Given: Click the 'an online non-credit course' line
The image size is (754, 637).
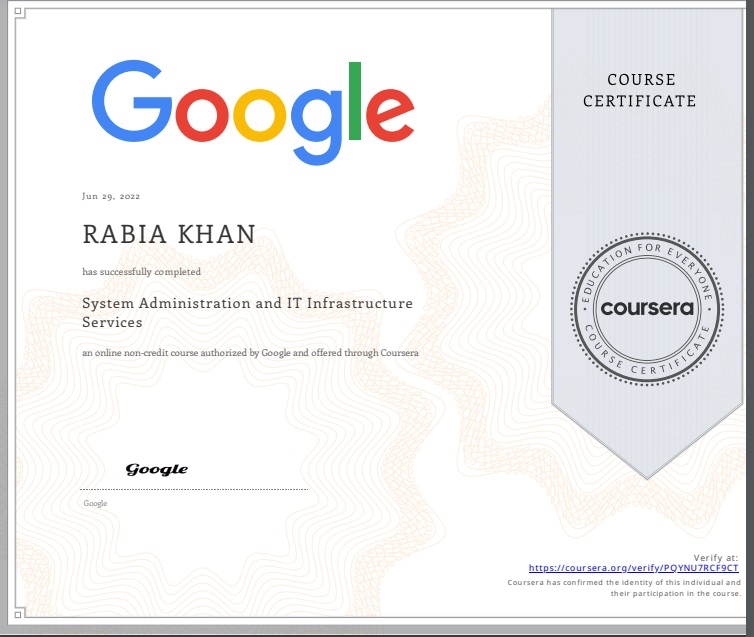Looking at the screenshot, I should [x=250, y=353].
